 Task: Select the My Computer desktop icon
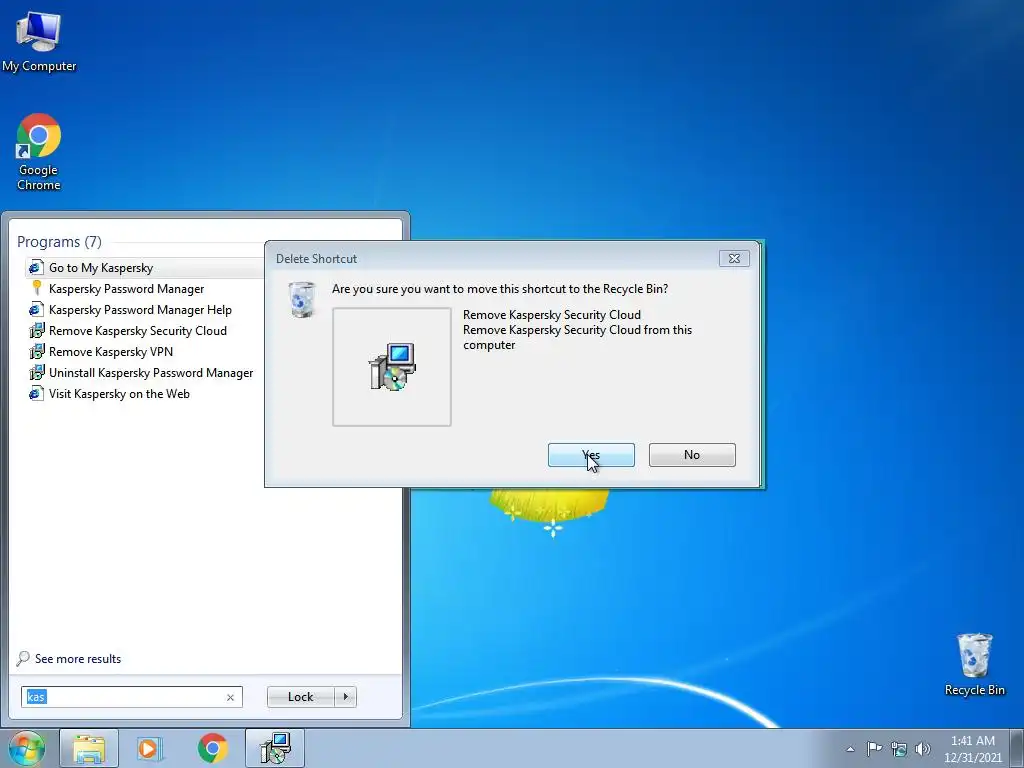39,41
